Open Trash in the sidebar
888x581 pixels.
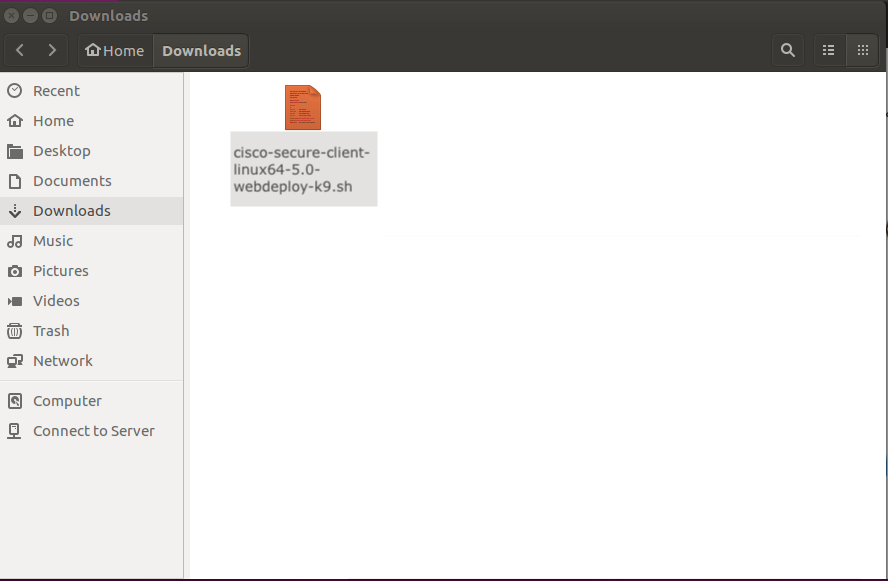pyautogui.click(x=91, y=331)
